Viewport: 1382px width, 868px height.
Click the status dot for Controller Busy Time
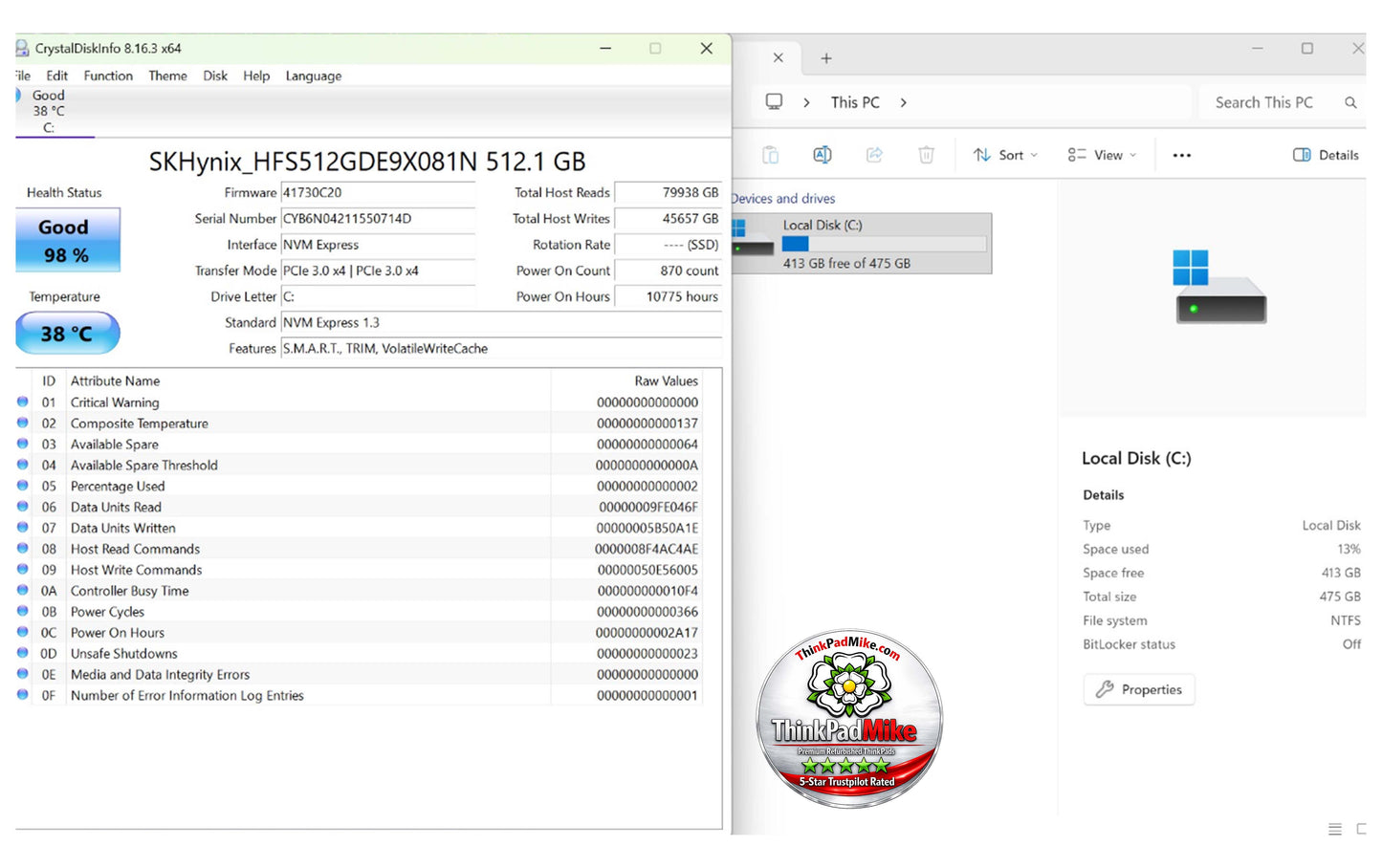coord(23,590)
